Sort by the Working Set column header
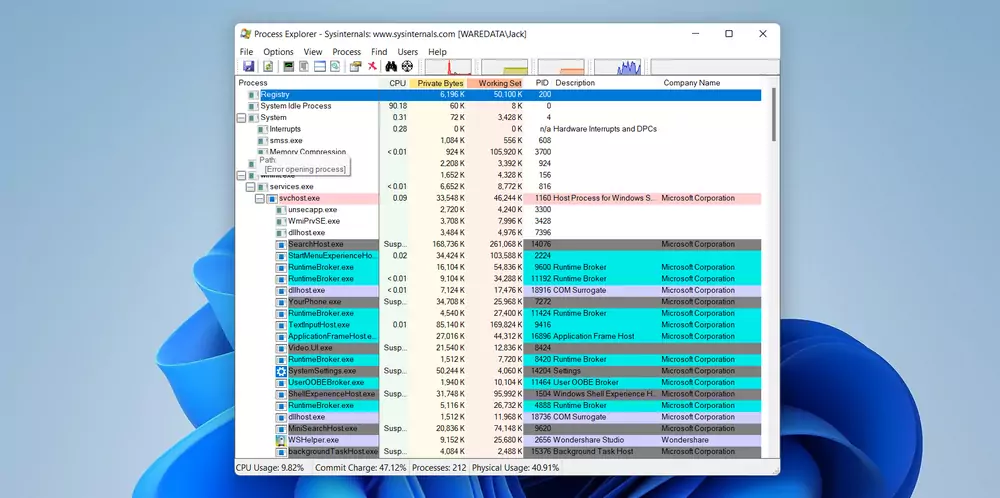 click(x=496, y=83)
